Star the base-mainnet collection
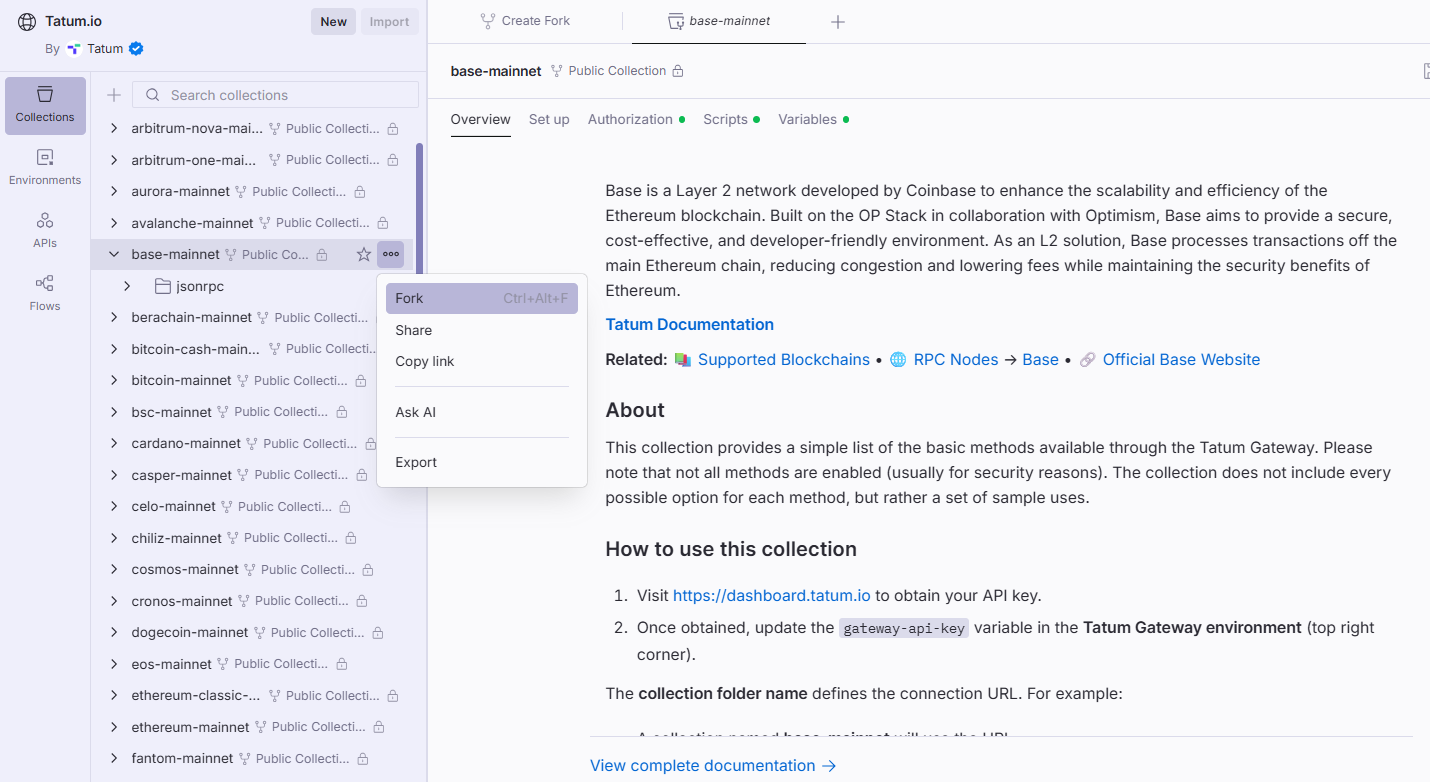Screen dimensions: 1430x782 pos(364,254)
